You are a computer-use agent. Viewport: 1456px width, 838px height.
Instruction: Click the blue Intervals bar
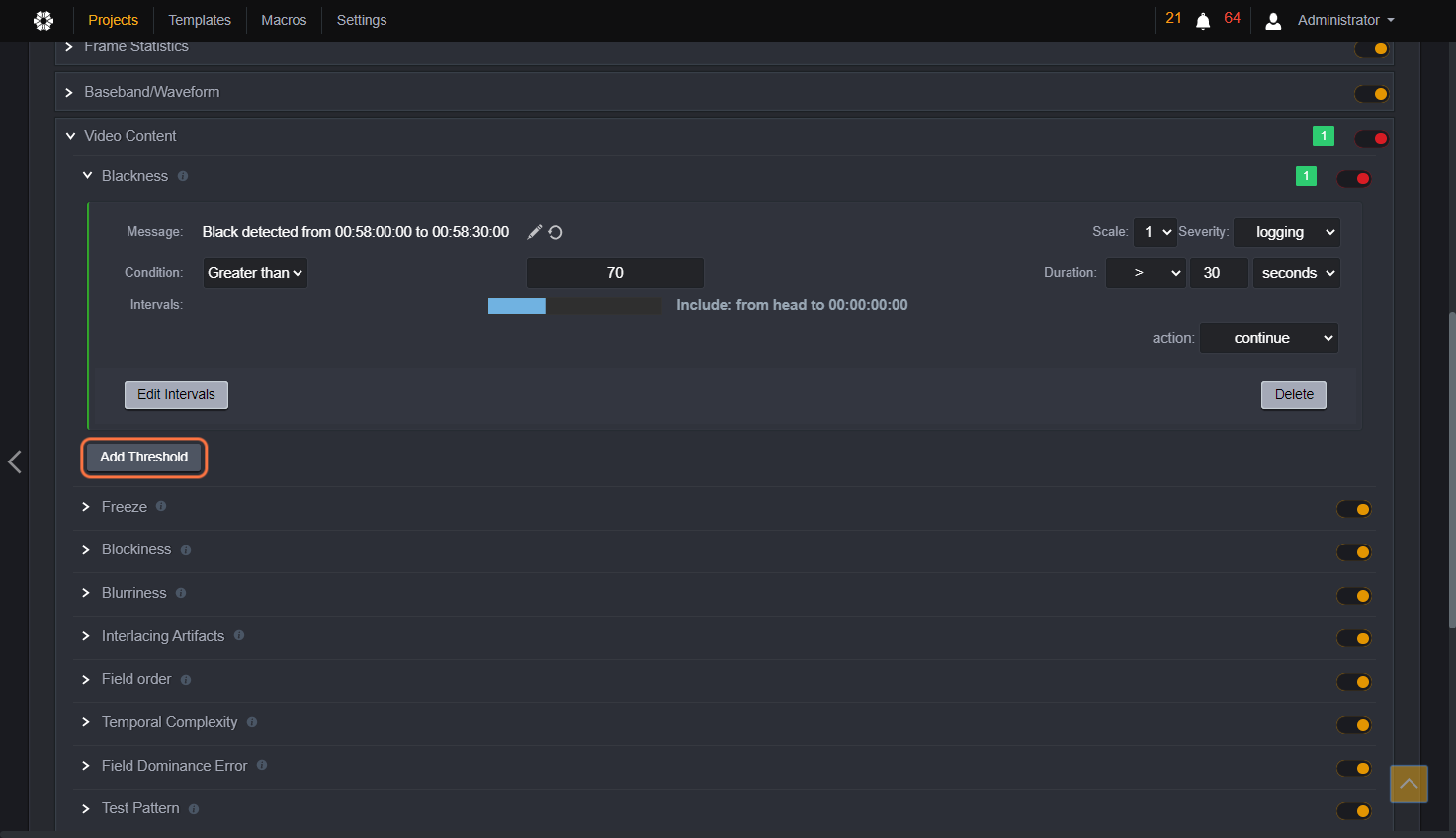click(517, 306)
